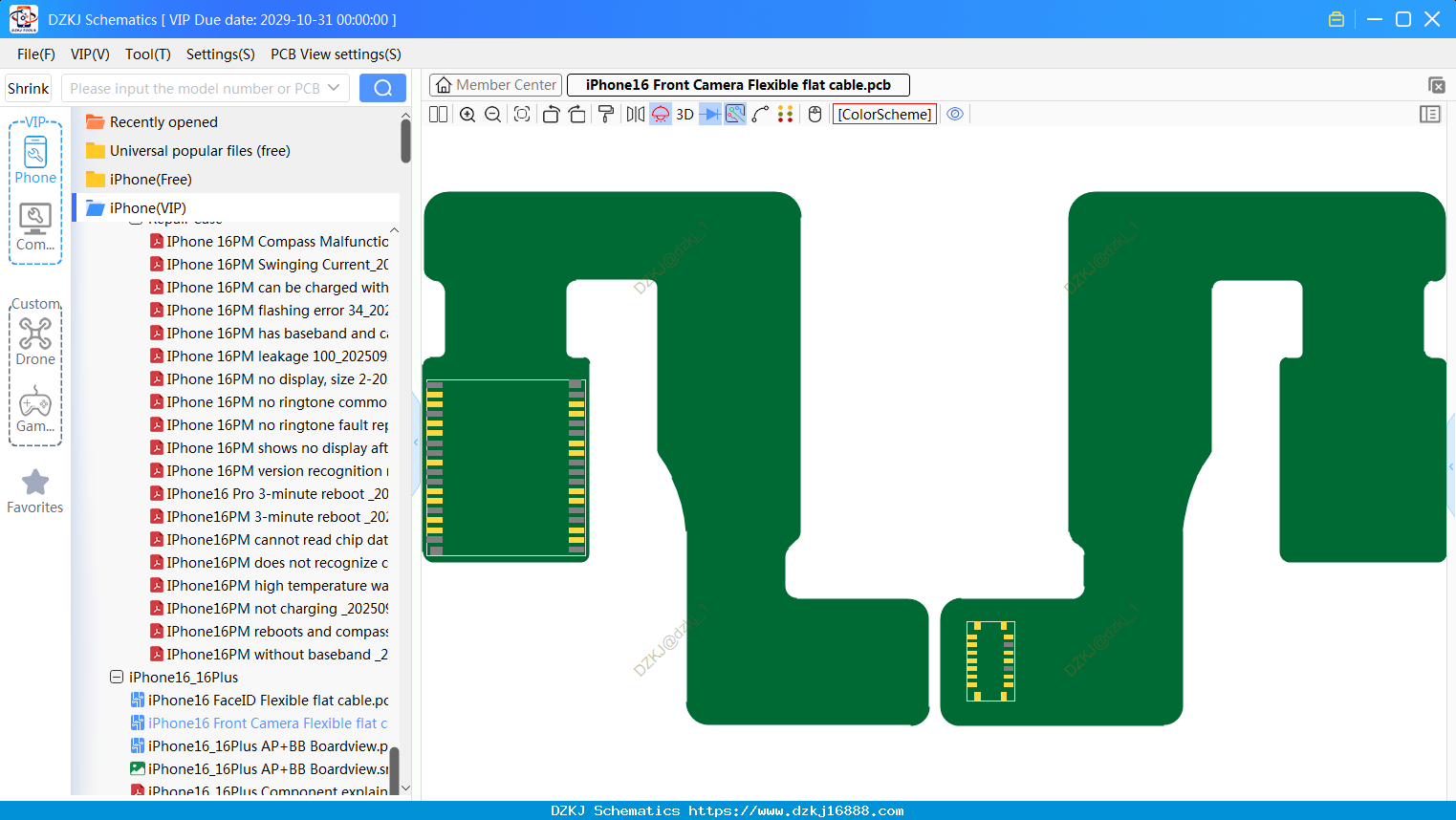Click the zoom in magnifier icon
Image resolution: width=1456 pixels, height=820 pixels.
pyautogui.click(x=467, y=115)
